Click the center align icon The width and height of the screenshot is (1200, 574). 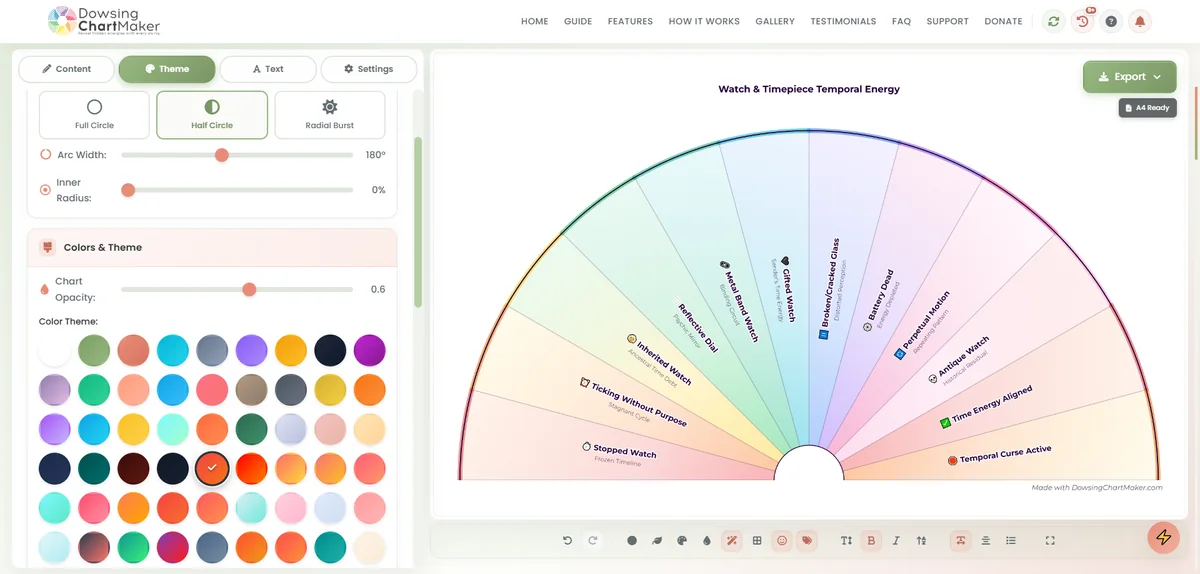985,540
